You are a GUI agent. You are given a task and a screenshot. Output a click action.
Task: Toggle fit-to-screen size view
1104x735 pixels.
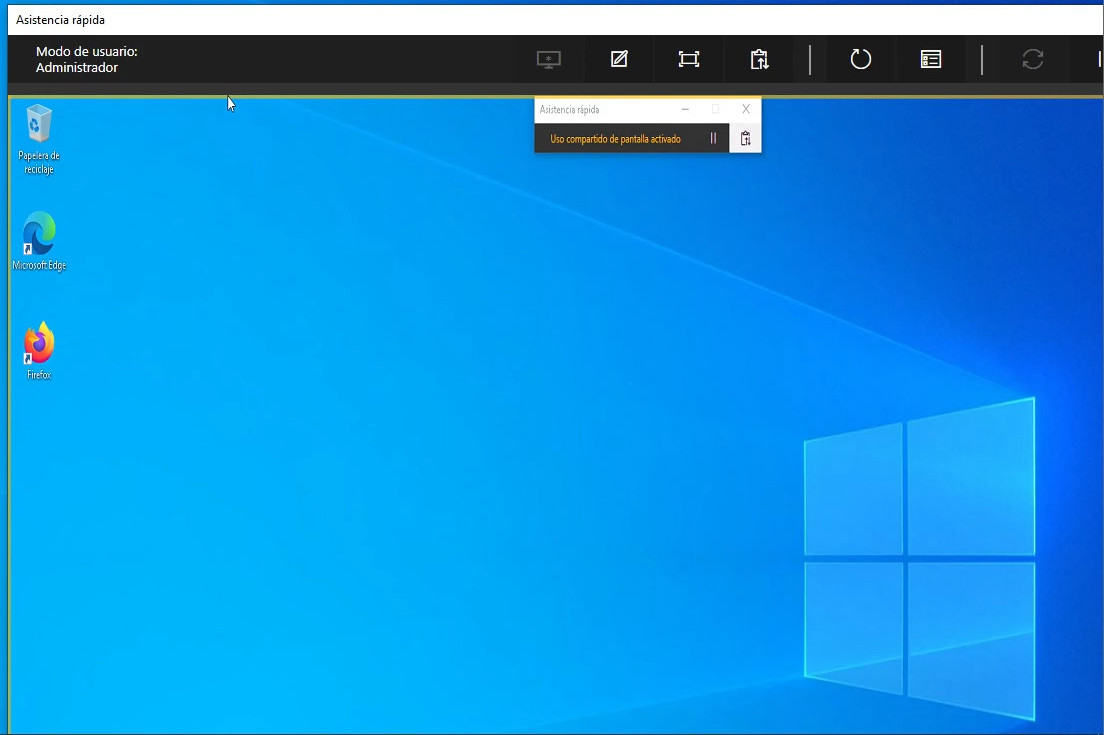[689, 59]
